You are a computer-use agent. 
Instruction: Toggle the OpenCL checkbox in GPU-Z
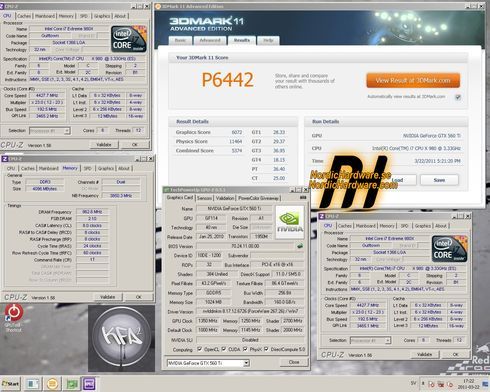[199, 349]
